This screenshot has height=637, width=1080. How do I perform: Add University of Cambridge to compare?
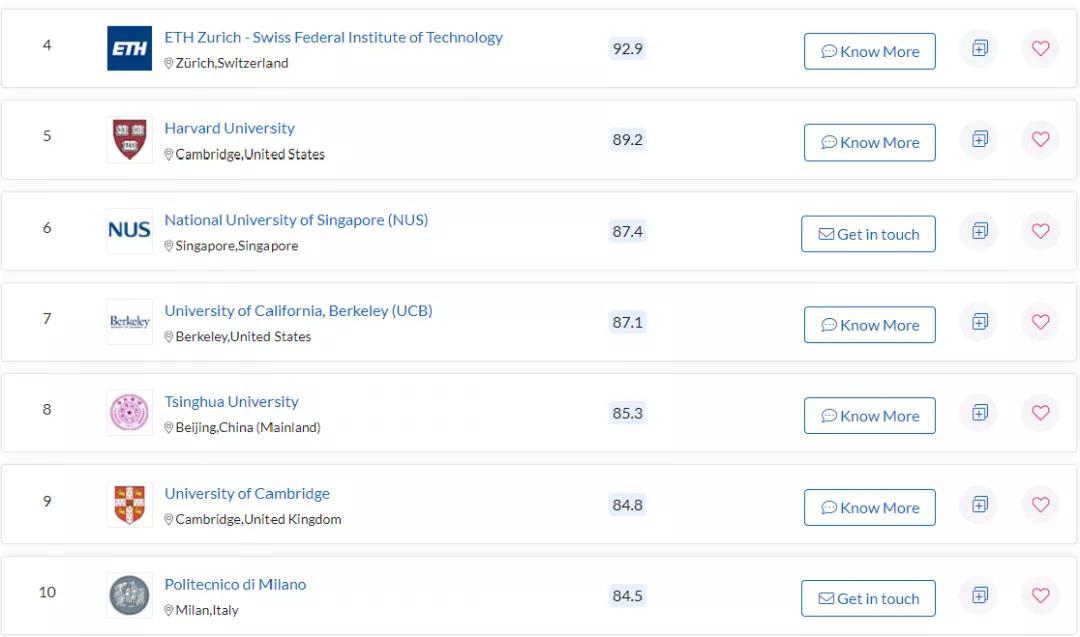pyautogui.click(x=979, y=504)
